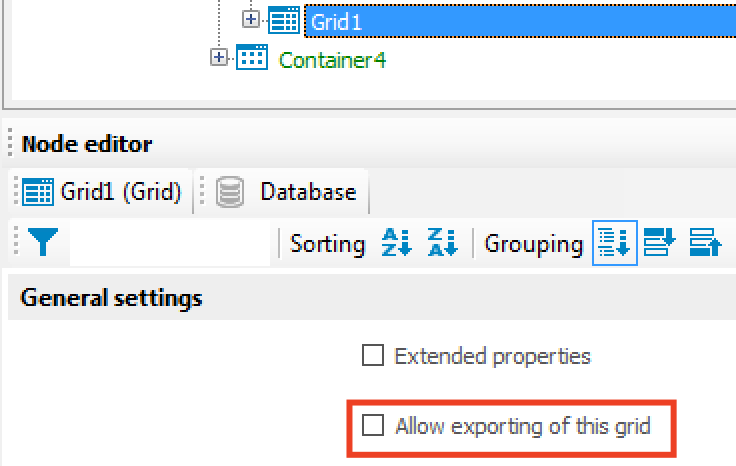Screen dimensions: 736x466
Task: Click the database cylinder icon
Action: (230, 192)
